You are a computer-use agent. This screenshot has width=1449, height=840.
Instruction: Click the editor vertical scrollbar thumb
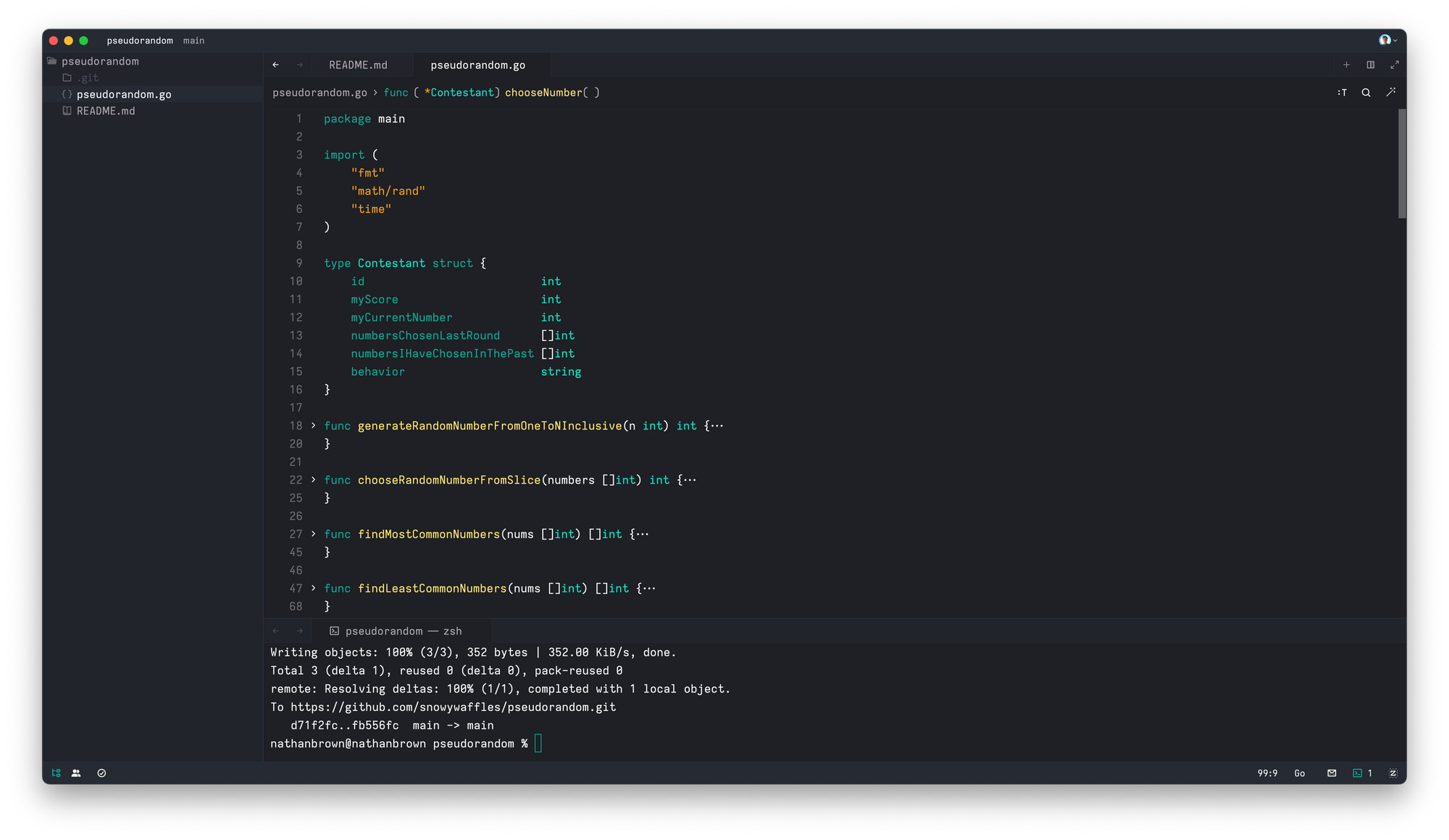tap(1402, 164)
